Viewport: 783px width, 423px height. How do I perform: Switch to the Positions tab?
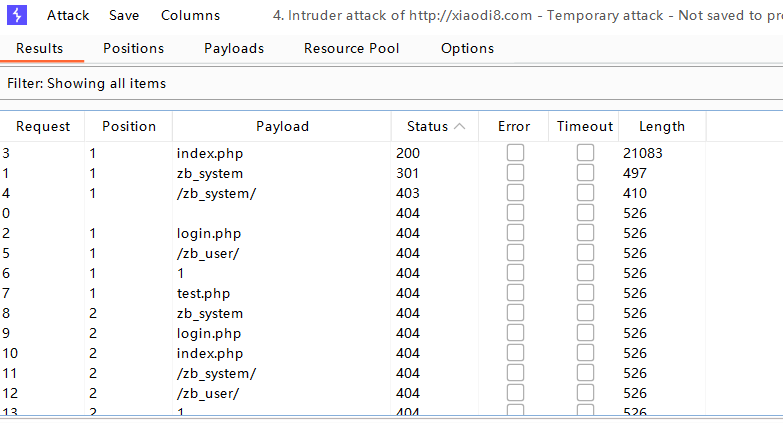(x=133, y=48)
